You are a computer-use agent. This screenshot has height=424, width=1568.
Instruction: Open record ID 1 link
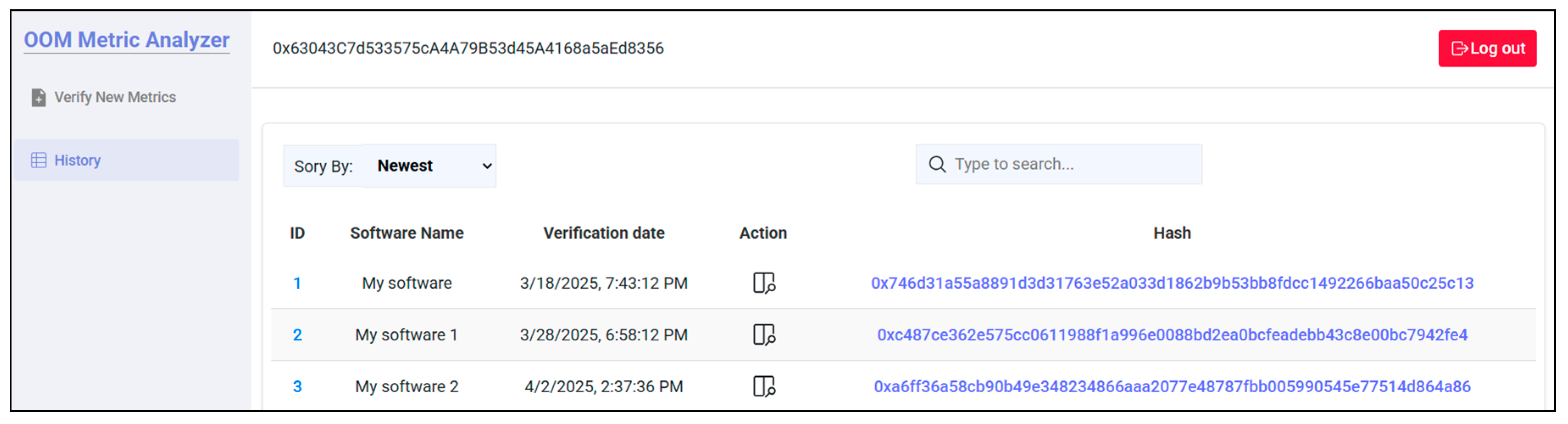coord(297,283)
